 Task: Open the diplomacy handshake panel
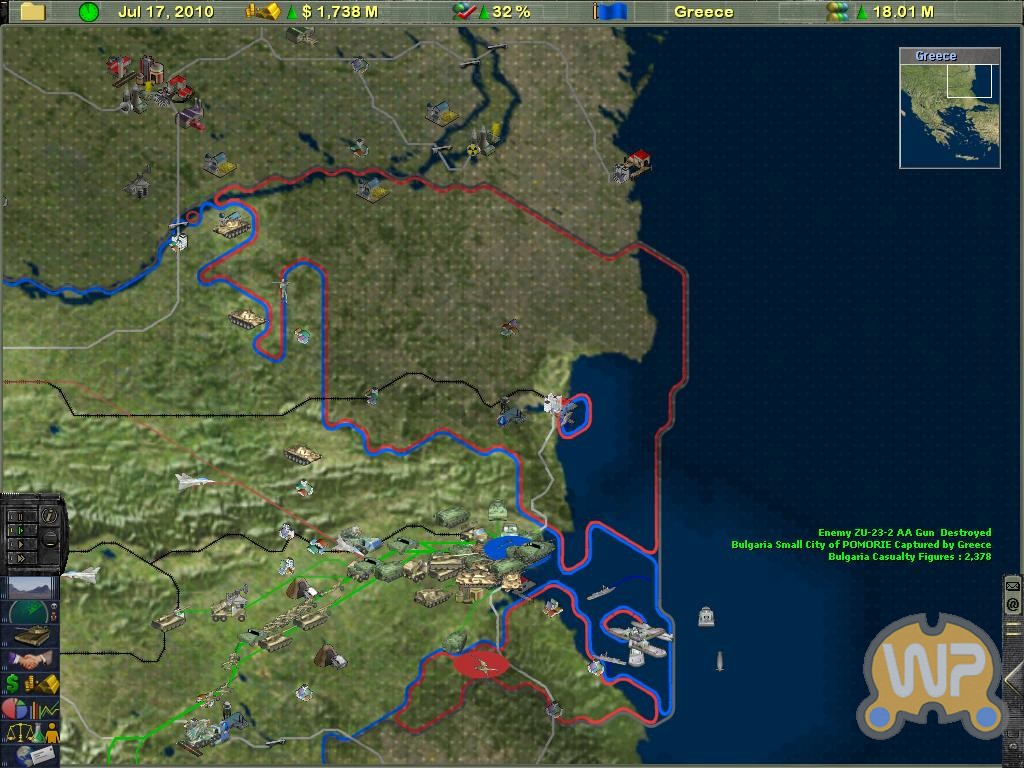(33, 660)
